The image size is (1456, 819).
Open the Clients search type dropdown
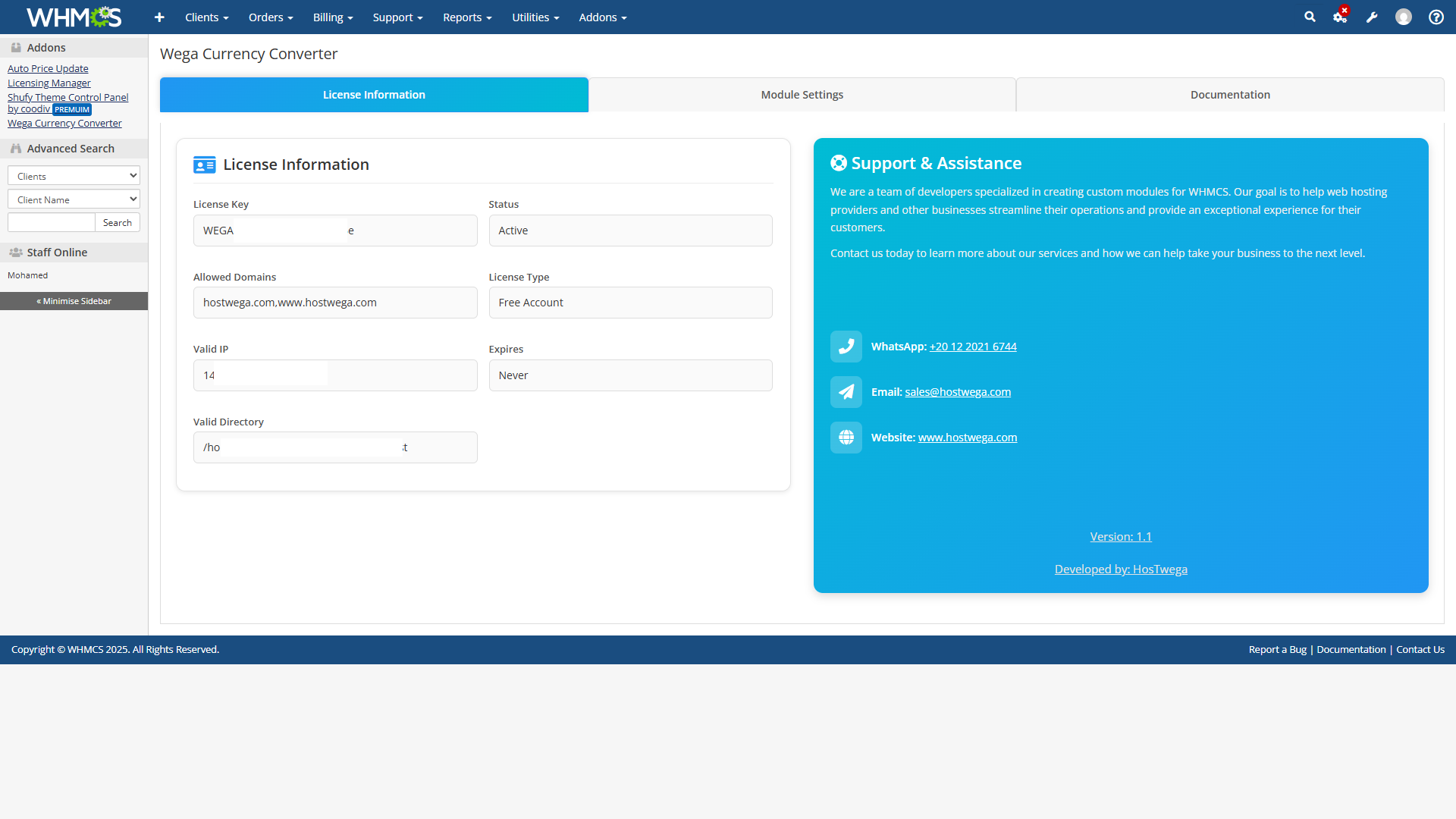[74, 176]
